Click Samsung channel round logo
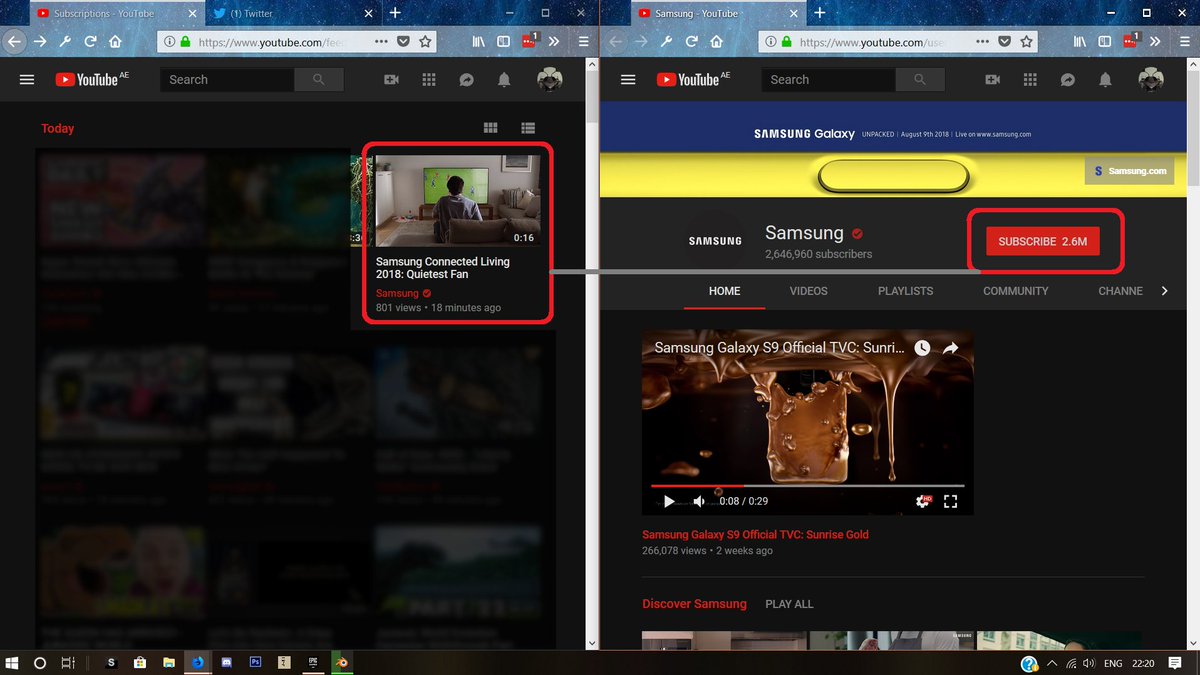Viewport: 1200px width, 675px height. (715, 241)
